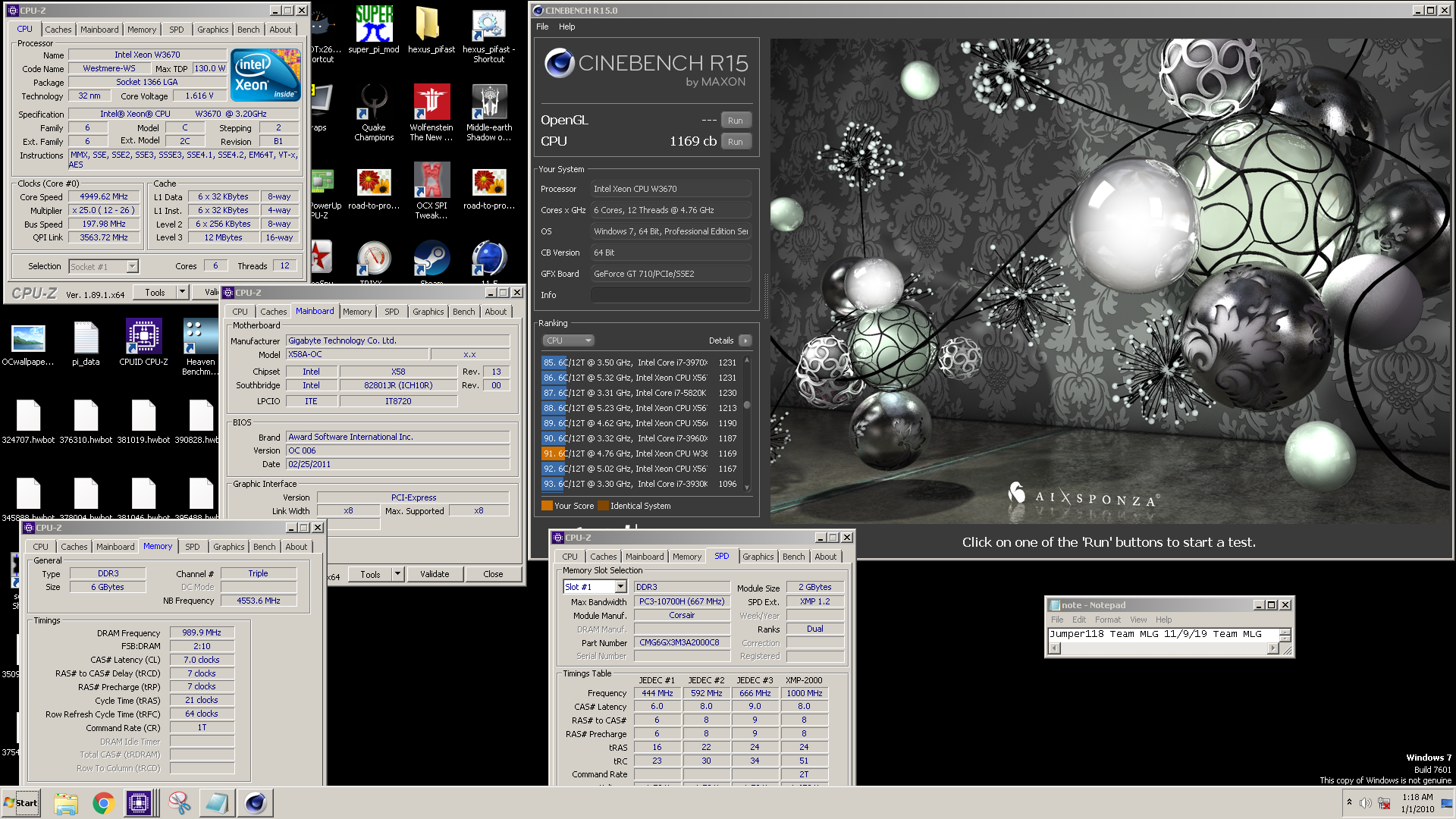The width and height of the screenshot is (1456, 819).
Task: Open the Snipping Tool taskbar icon
Action: click(180, 803)
